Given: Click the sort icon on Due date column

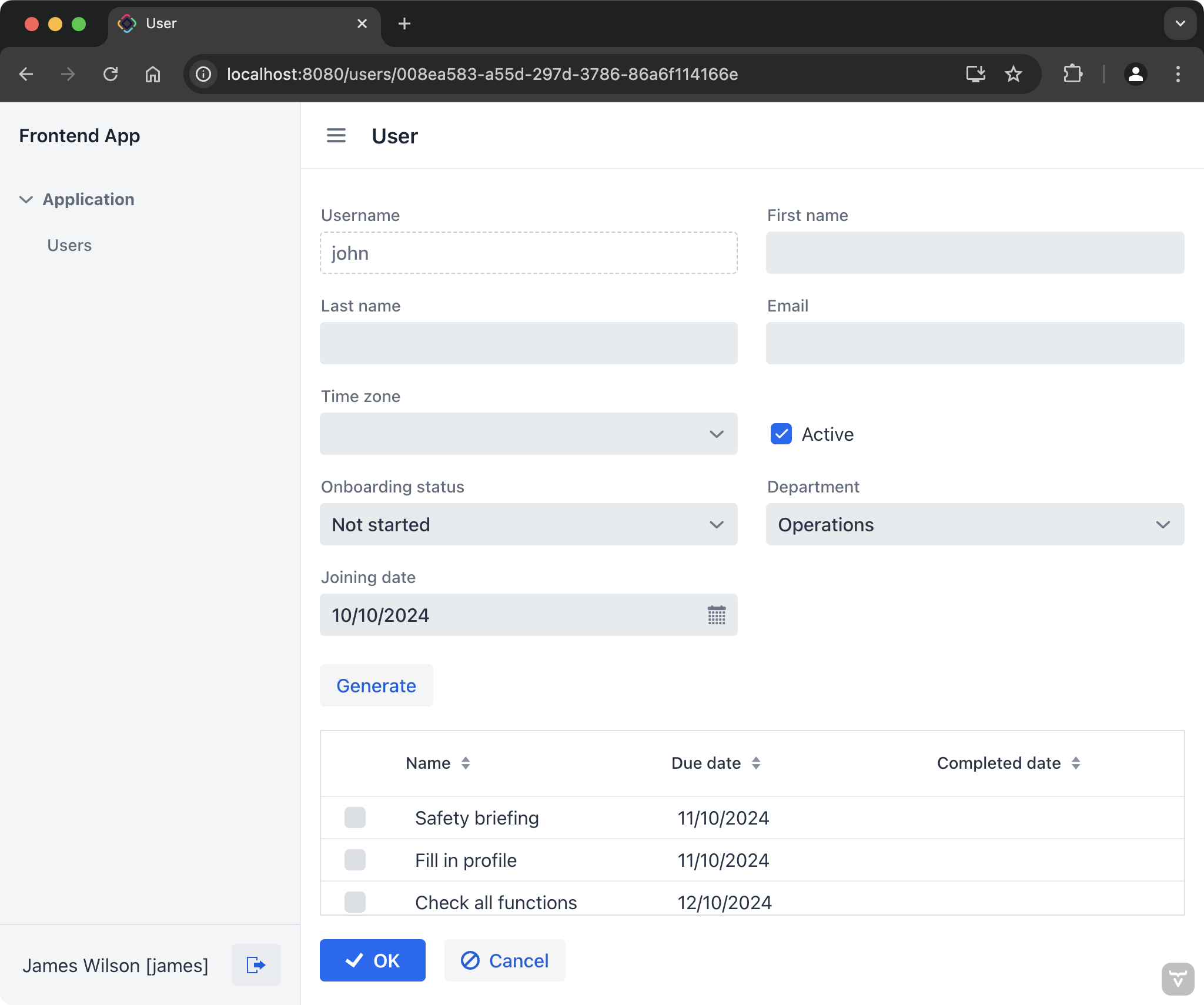Looking at the screenshot, I should [757, 762].
